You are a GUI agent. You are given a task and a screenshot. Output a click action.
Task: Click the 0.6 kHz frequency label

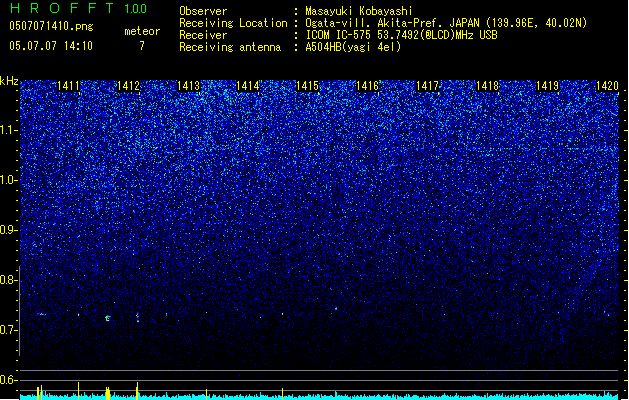pyautogui.click(x=8, y=380)
